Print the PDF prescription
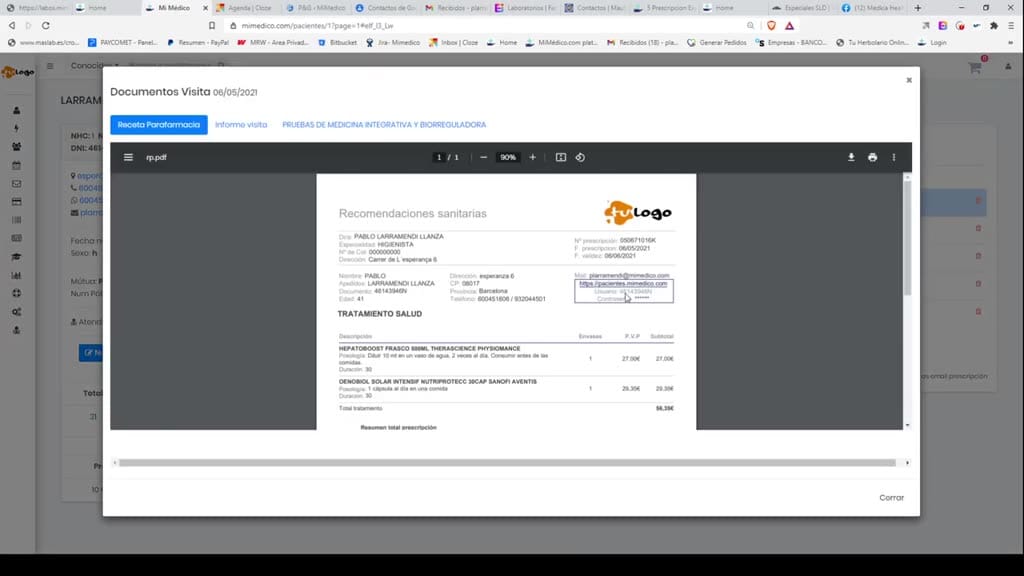The height and width of the screenshot is (576, 1024). (x=872, y=157)
